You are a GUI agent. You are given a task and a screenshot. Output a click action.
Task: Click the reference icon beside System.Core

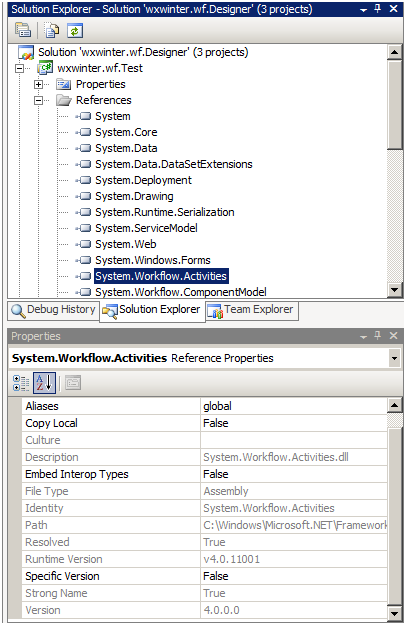[83, 132]
